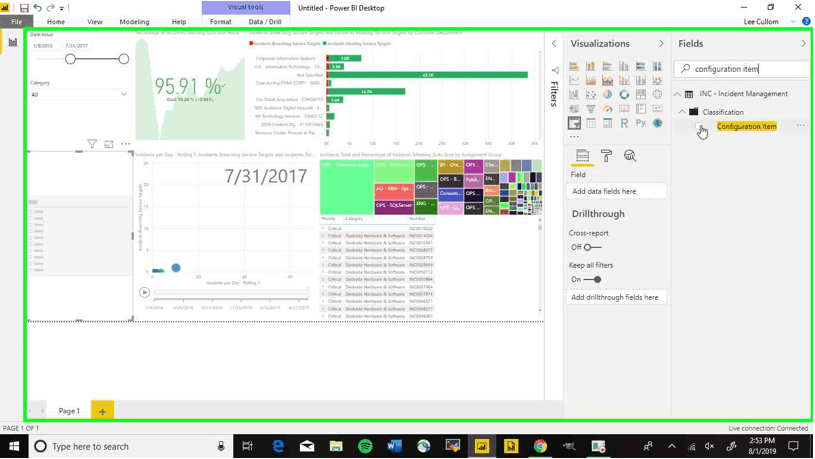This screenshot has height=459, width=815.
Task: Choose the Map visualization globe icon
Action: click(x=658, y=94)
